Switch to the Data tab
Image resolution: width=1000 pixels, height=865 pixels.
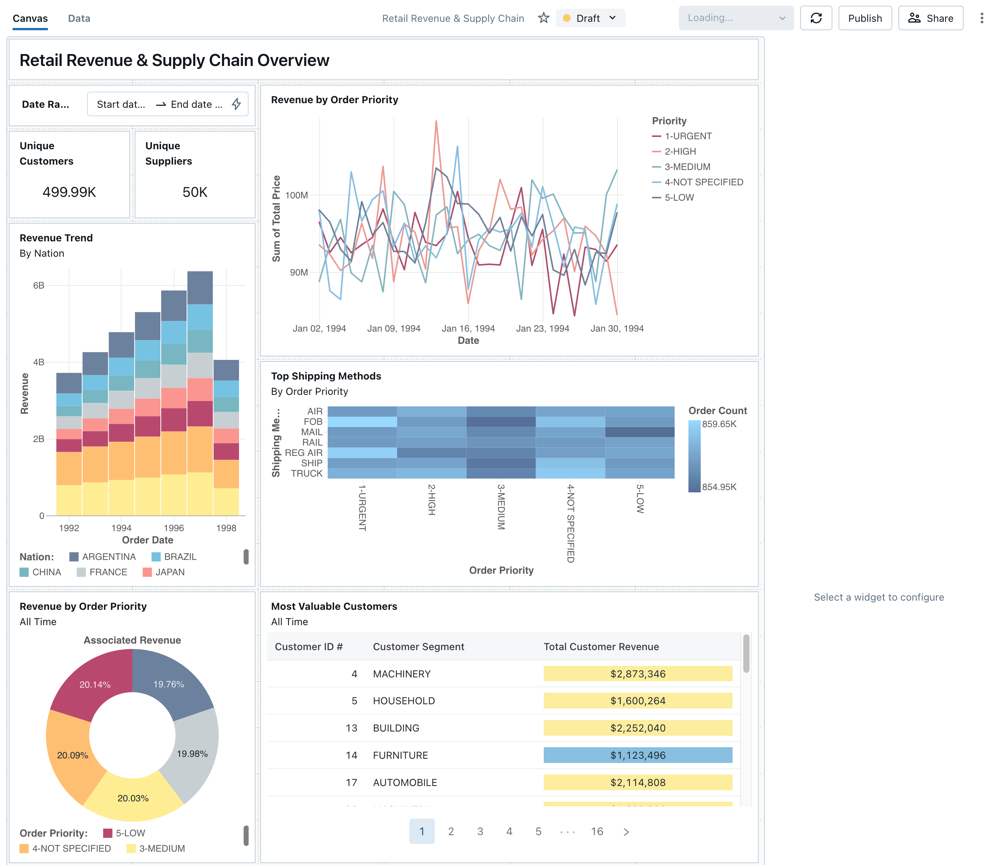tap(79, 17)
